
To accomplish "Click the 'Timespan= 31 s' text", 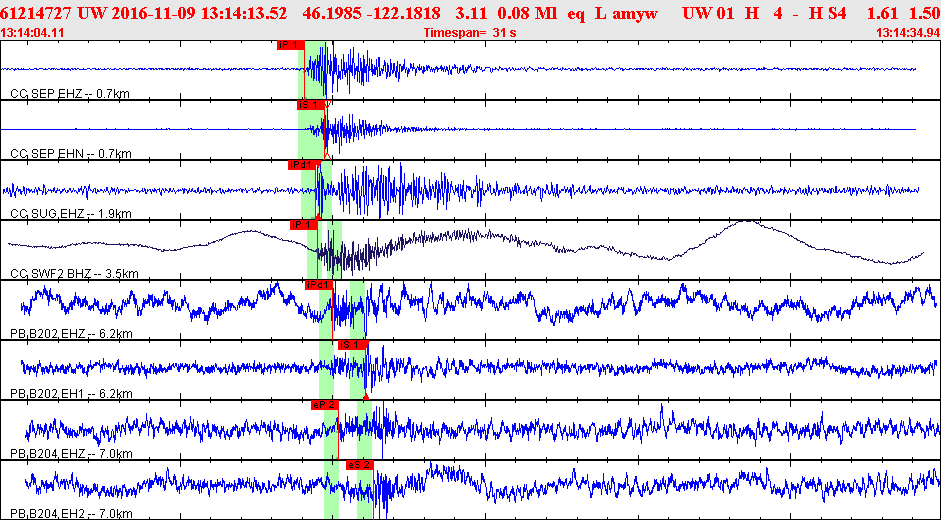I will coord(470,33).
